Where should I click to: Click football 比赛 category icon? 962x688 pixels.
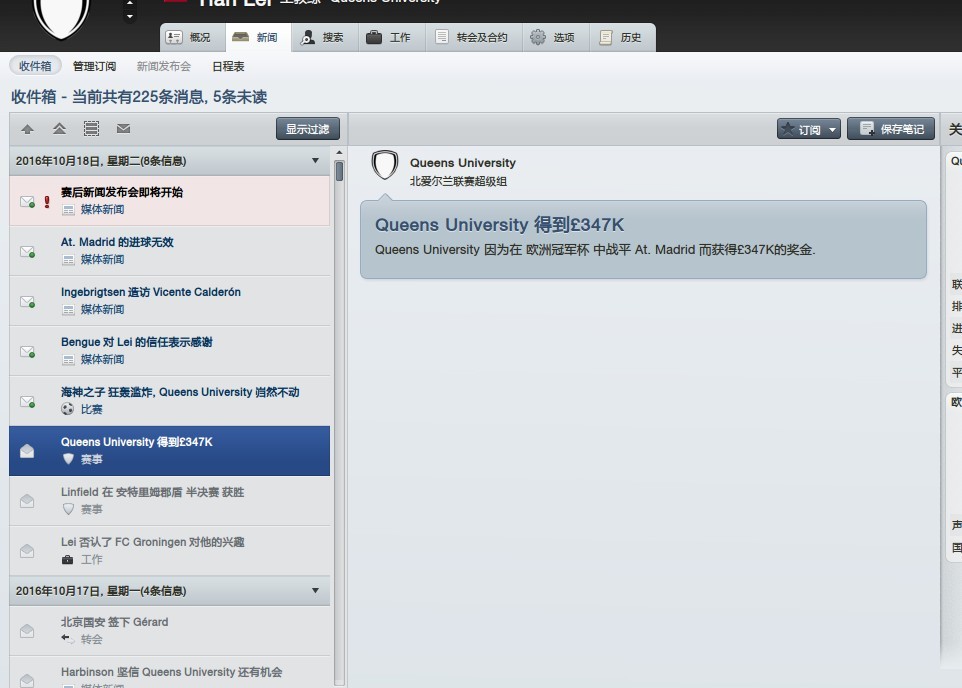[67, 409]
